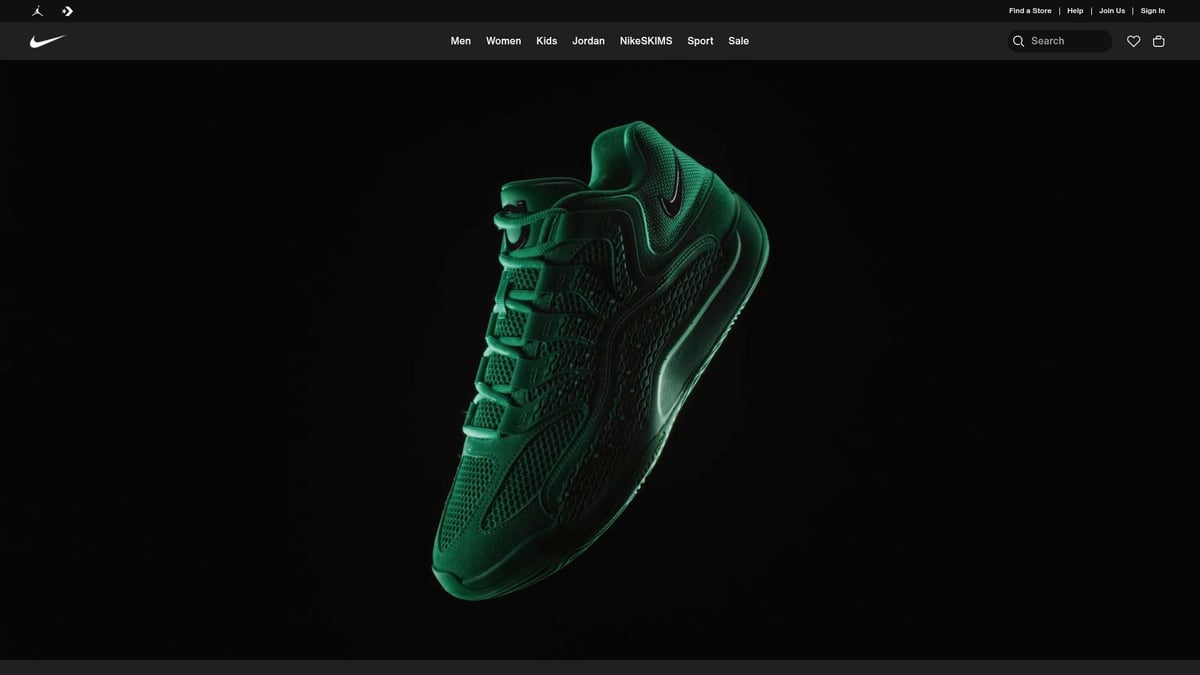
Task: Open the Sale navigation item
Action: [738, 41]
